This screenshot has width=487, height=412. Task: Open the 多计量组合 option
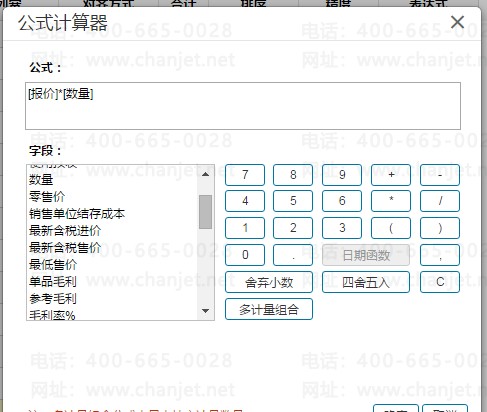(269, 309)
